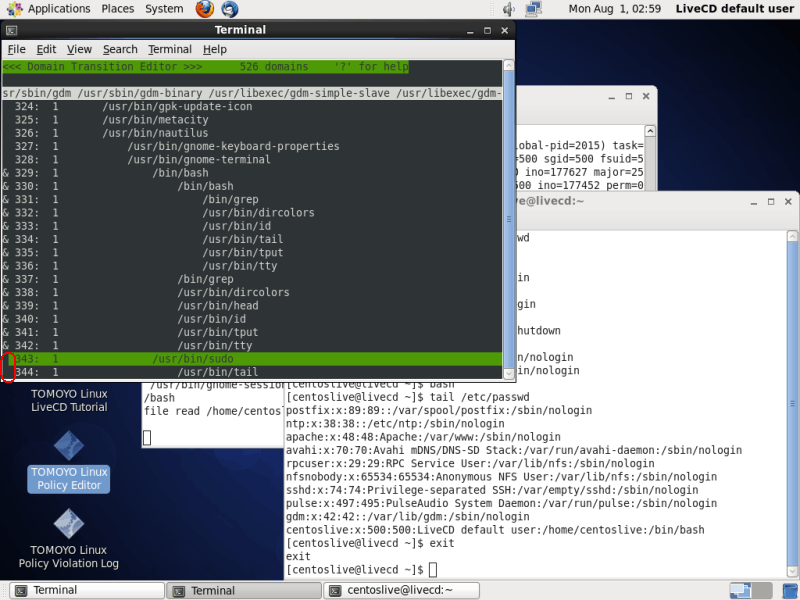Select domain row 327 gnome-keyboard-properties
The width and height of the screenshot is (800, 600).
coord(252,146)
